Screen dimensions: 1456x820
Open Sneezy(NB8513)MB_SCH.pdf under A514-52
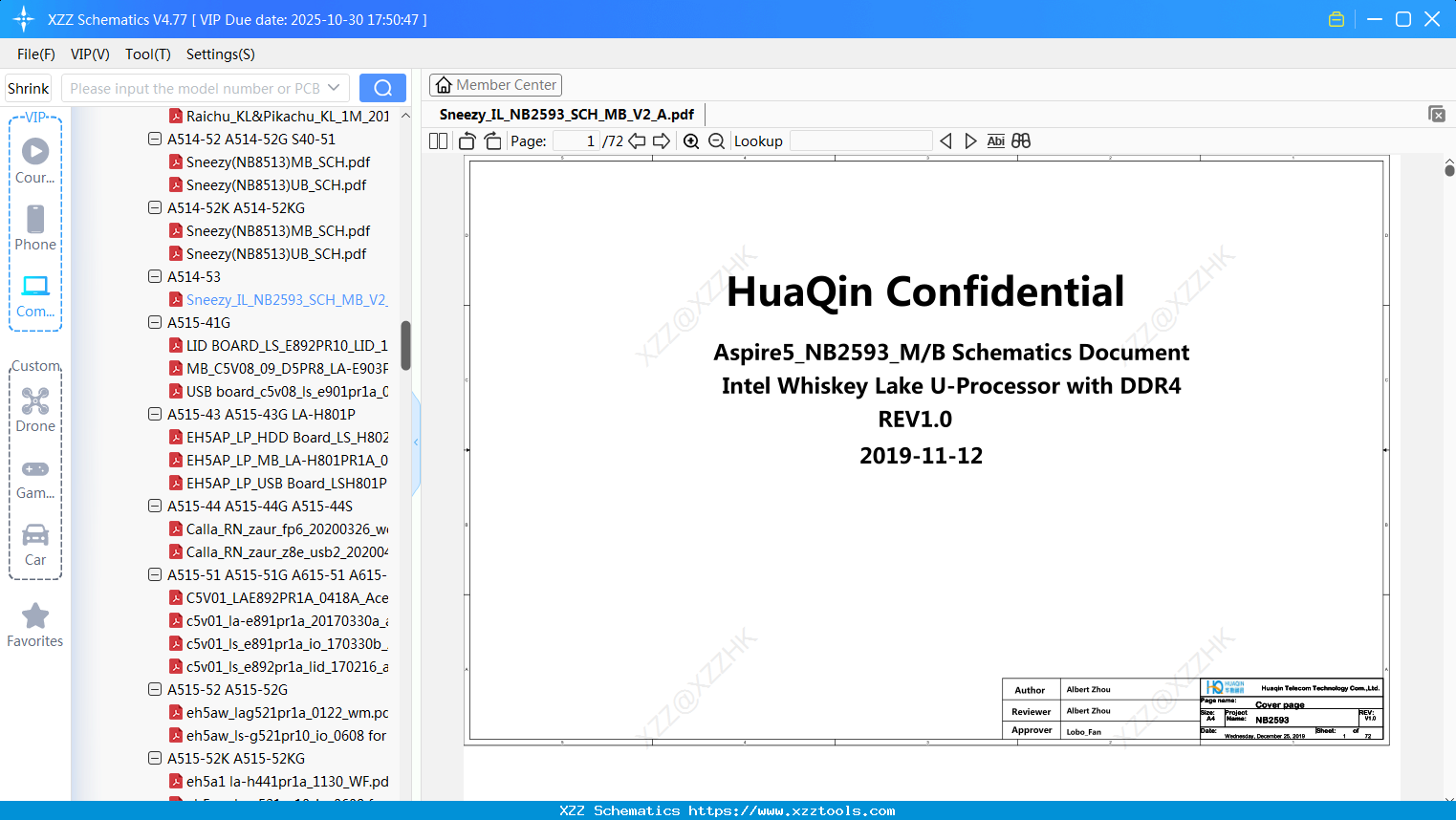click(x=270, y=162)
